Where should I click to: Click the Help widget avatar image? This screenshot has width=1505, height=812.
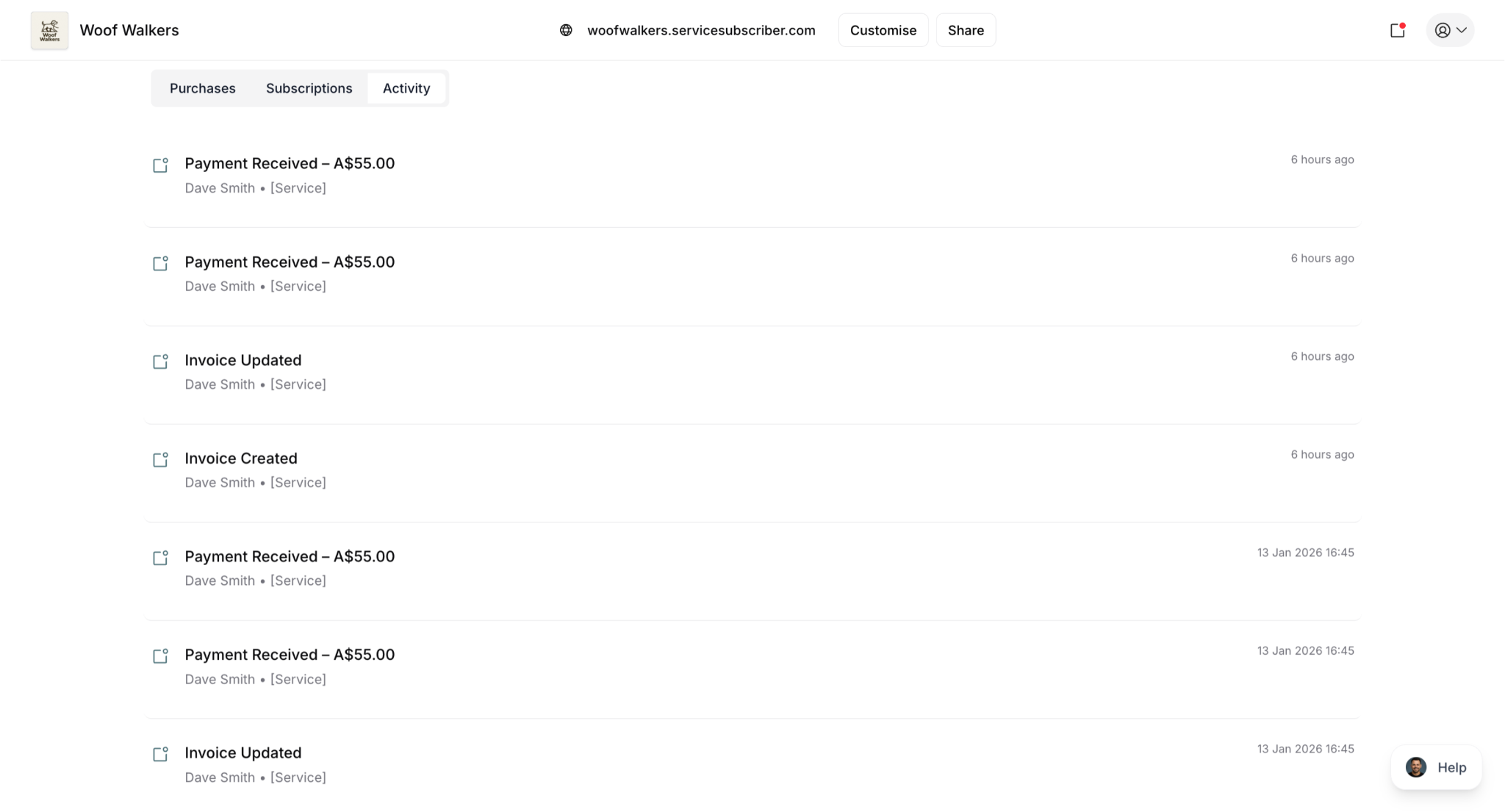point(1415,767)
